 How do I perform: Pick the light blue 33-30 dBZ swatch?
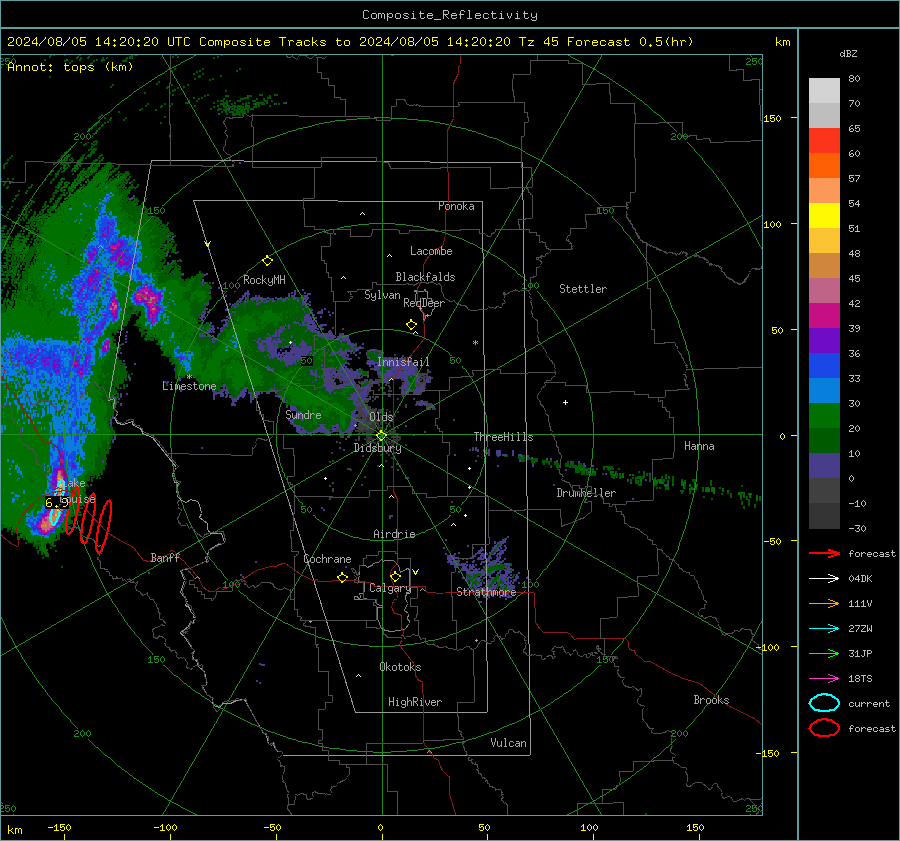coord(824,391)
